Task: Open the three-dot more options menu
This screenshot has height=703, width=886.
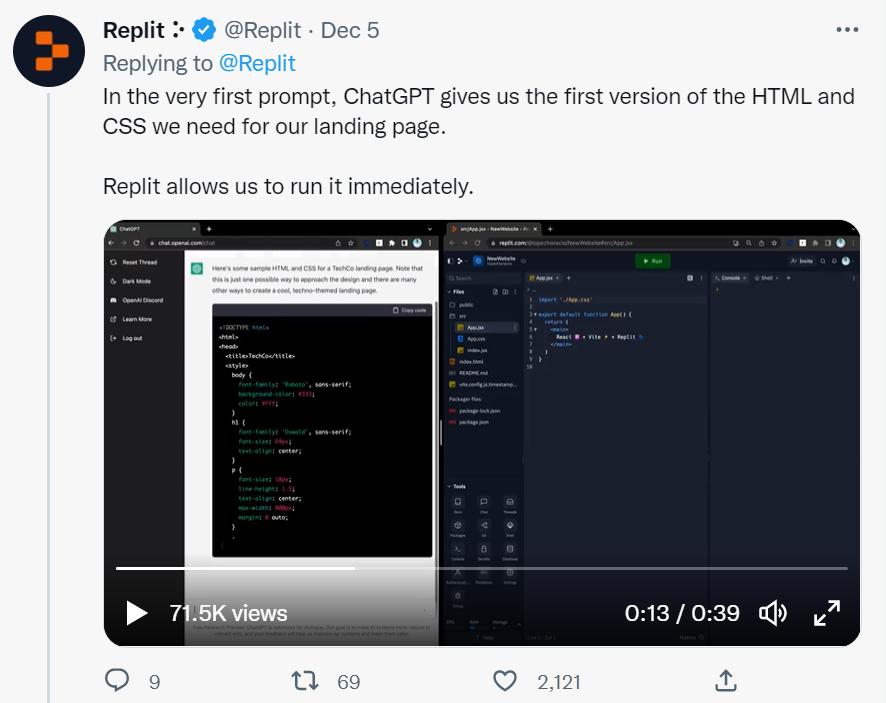Action: [847, 30]
